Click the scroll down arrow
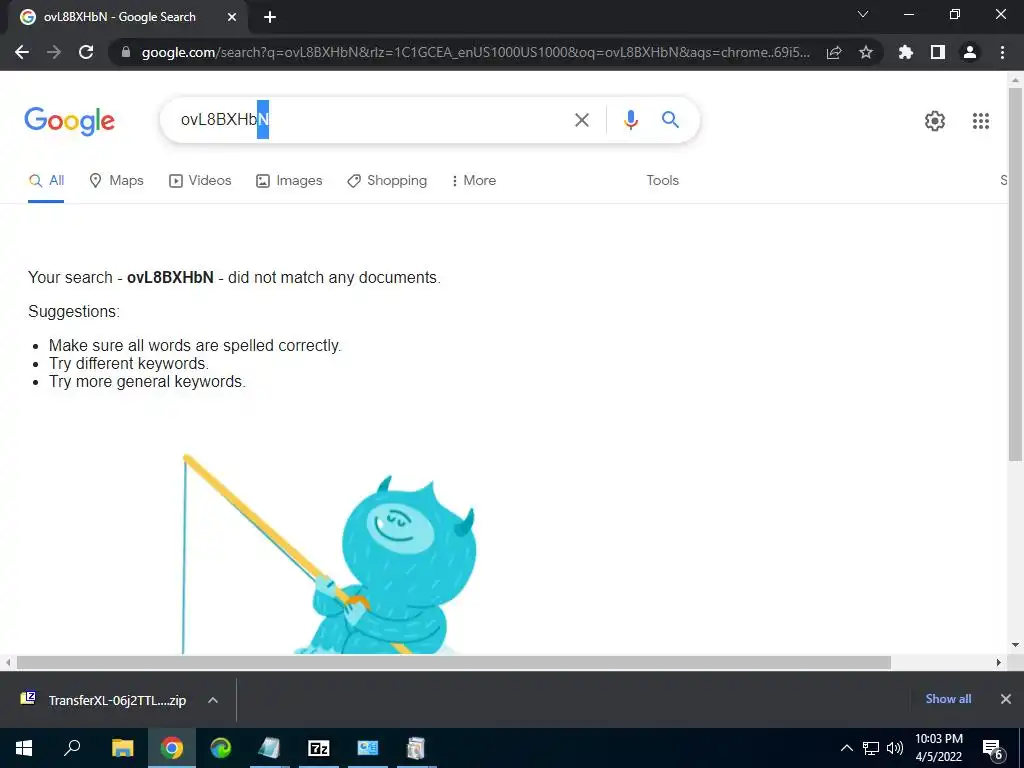1024x768 pixels. click(1016, 645)
